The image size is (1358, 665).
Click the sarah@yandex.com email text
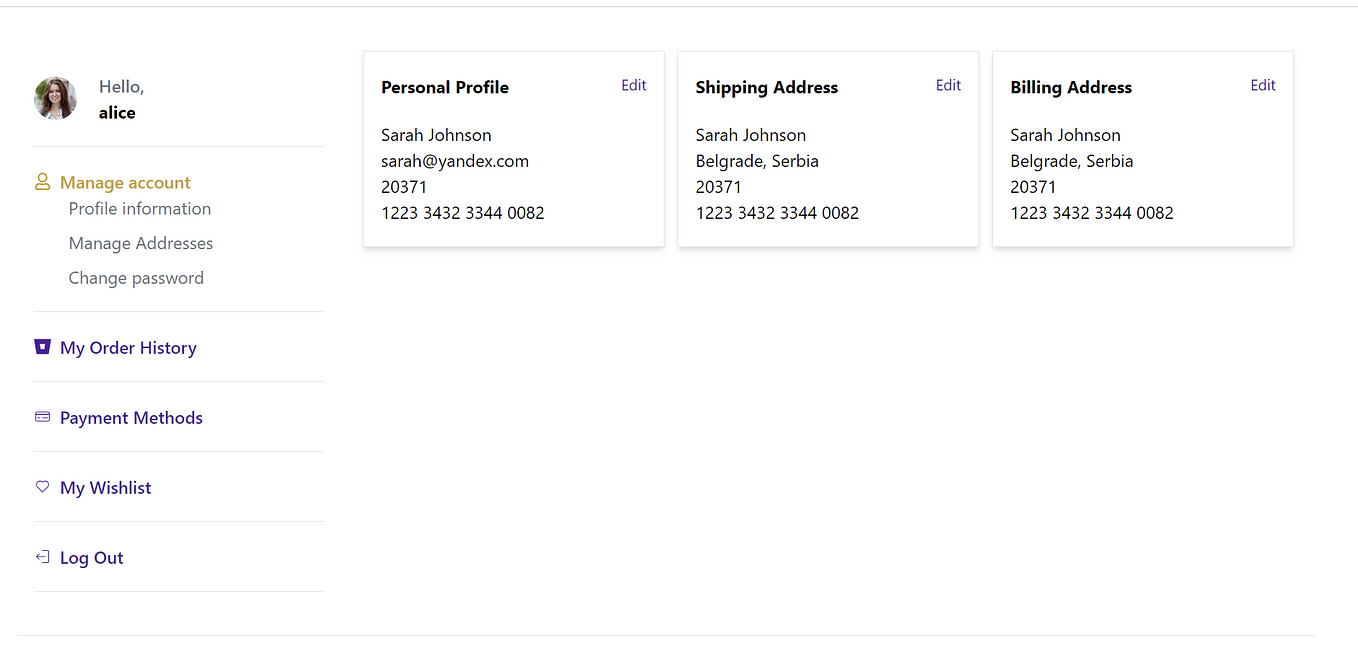coord(455,161)
